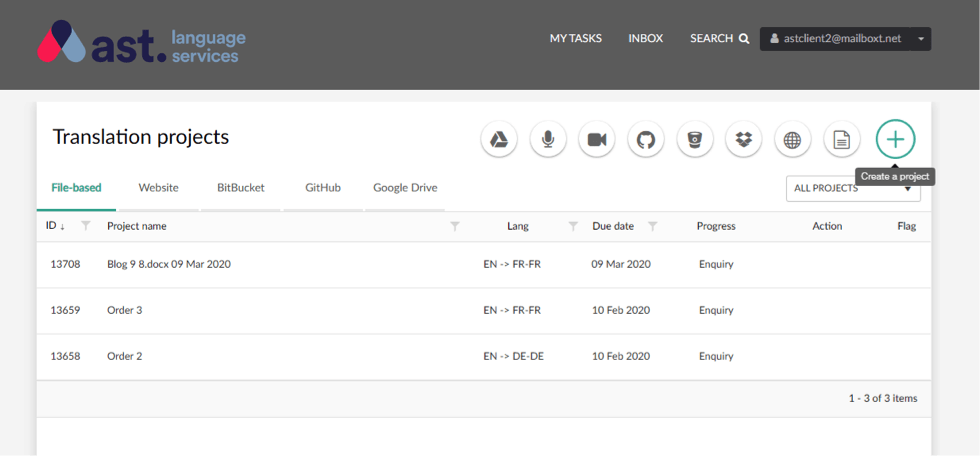Click EN -> FR-FR in Order 3 row
980x456 pixels.
(x=512, y=310)
